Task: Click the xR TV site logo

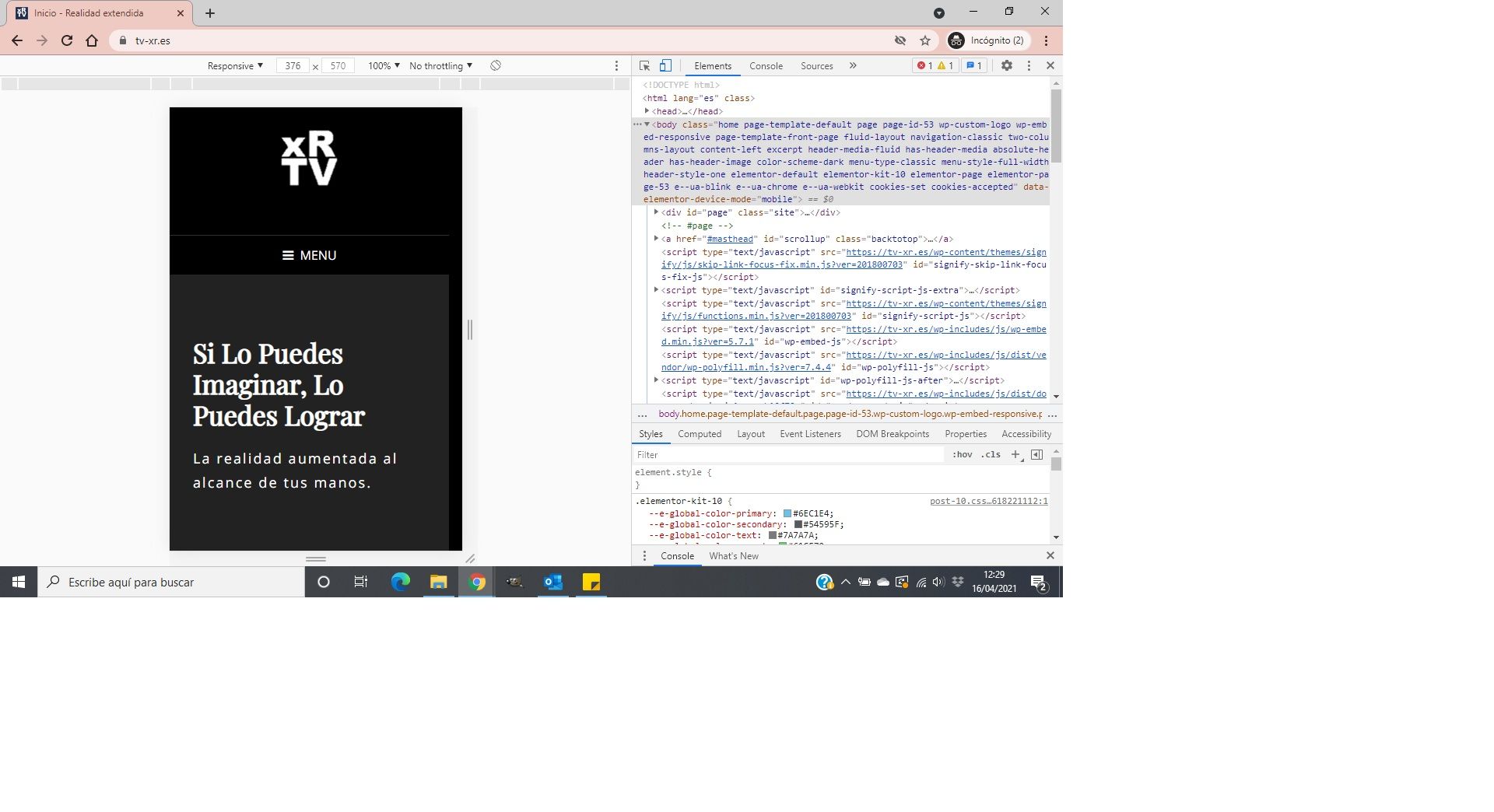Action: (x=309, y=159)
